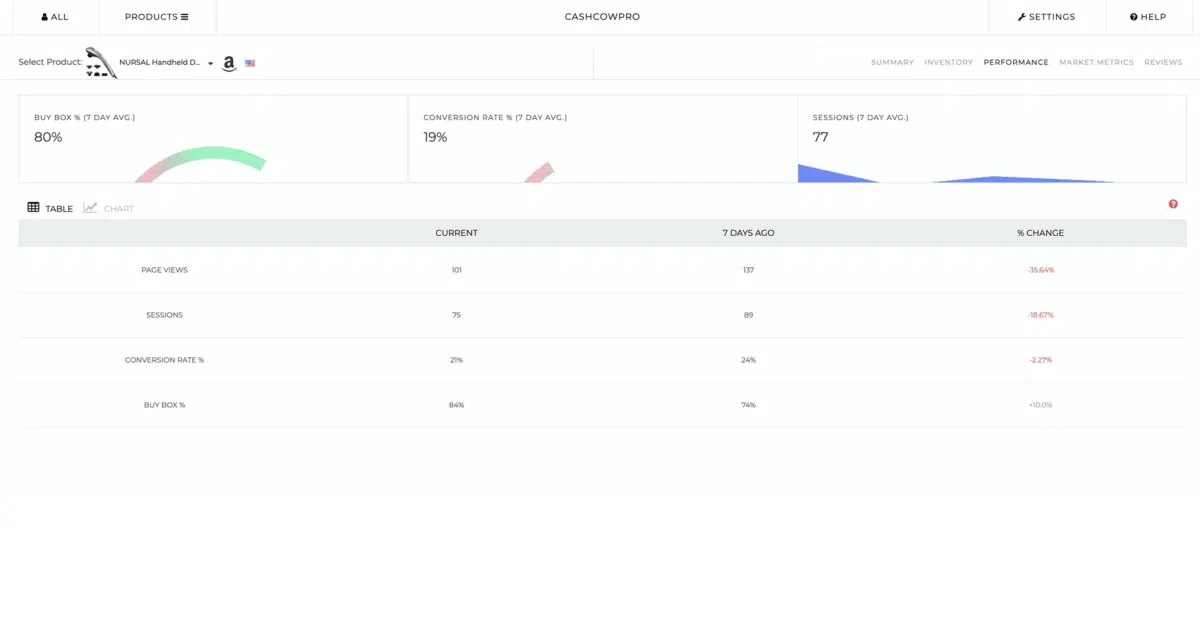Click the Amazon marketplace logo icon
The width and height of the screenshot is (1200, 638).
tap(229, 64)
